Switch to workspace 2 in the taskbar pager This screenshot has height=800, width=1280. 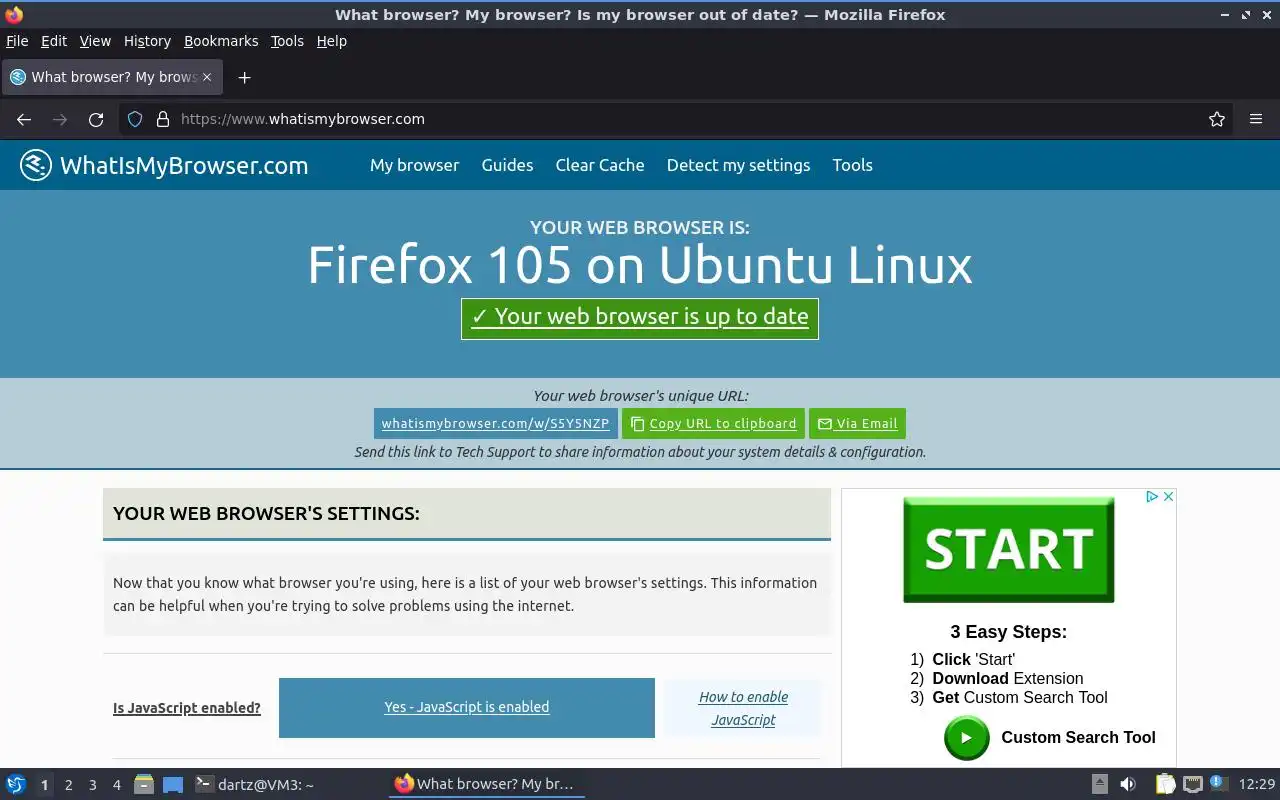pyautogui.click(x=68, y=785)
